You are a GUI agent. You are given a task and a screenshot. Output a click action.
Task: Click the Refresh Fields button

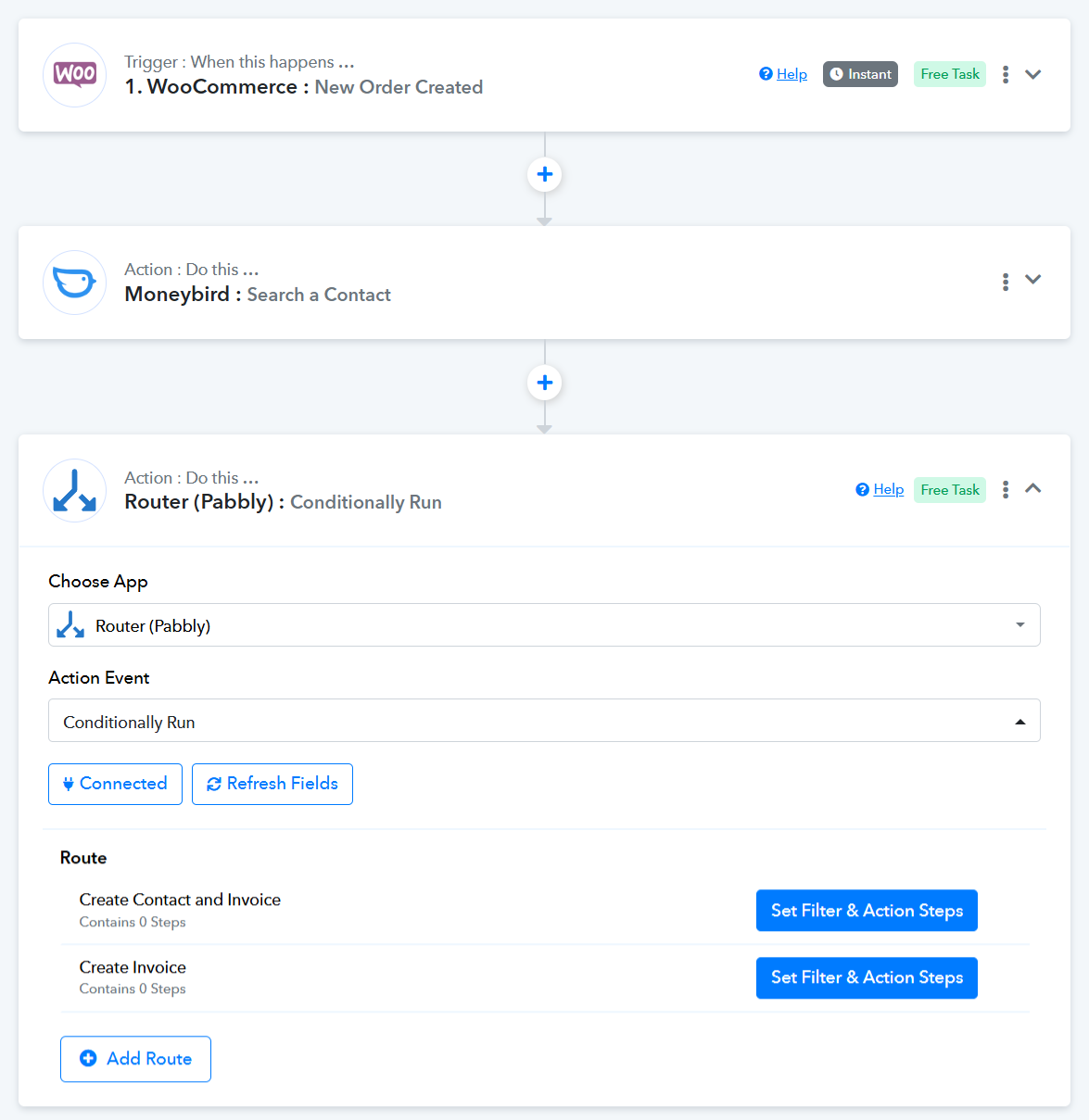pyautogui.click(x=272, y=784)
